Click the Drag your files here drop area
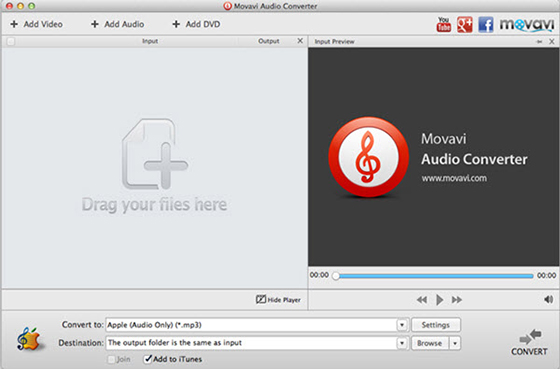 (154, 168)
